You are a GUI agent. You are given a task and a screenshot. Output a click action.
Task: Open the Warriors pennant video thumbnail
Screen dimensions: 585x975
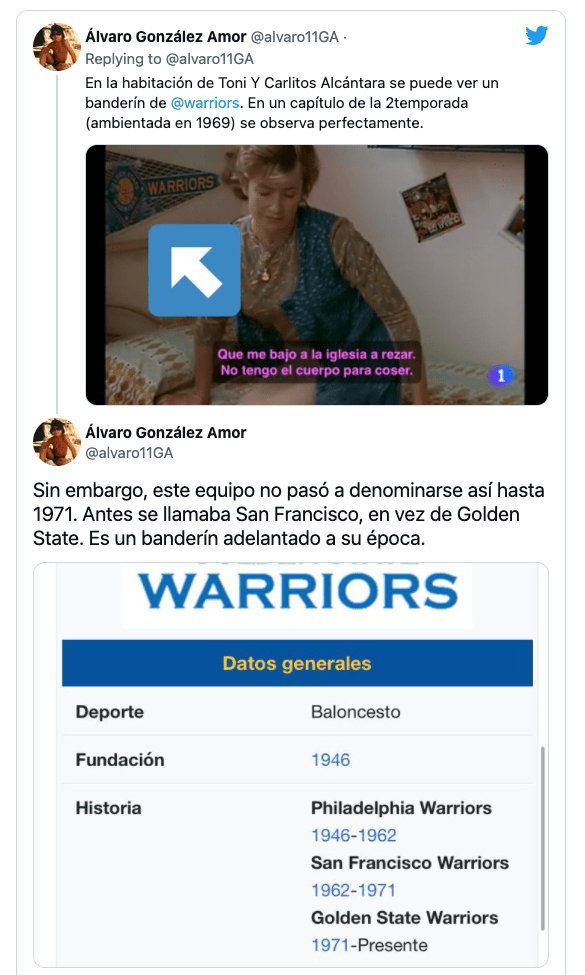point(316,275)
